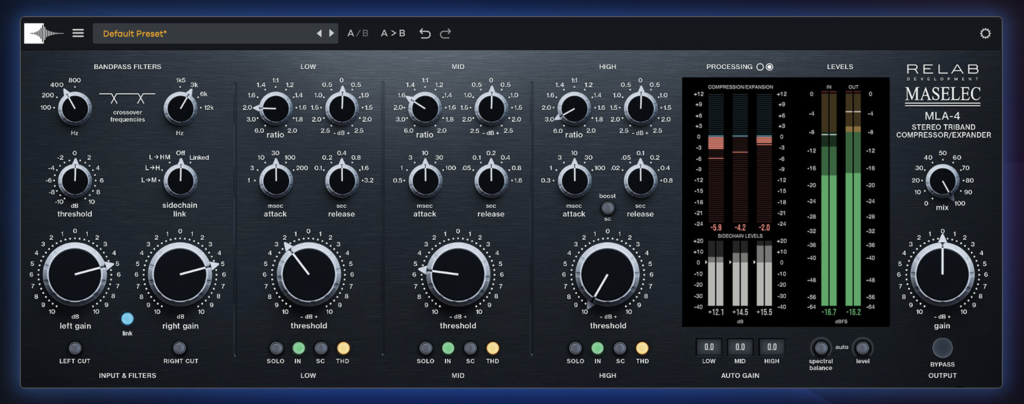Click the LOW band release knob
Image resolution: width=1024 pixels, height=404 pixels.
click(342, 180)
